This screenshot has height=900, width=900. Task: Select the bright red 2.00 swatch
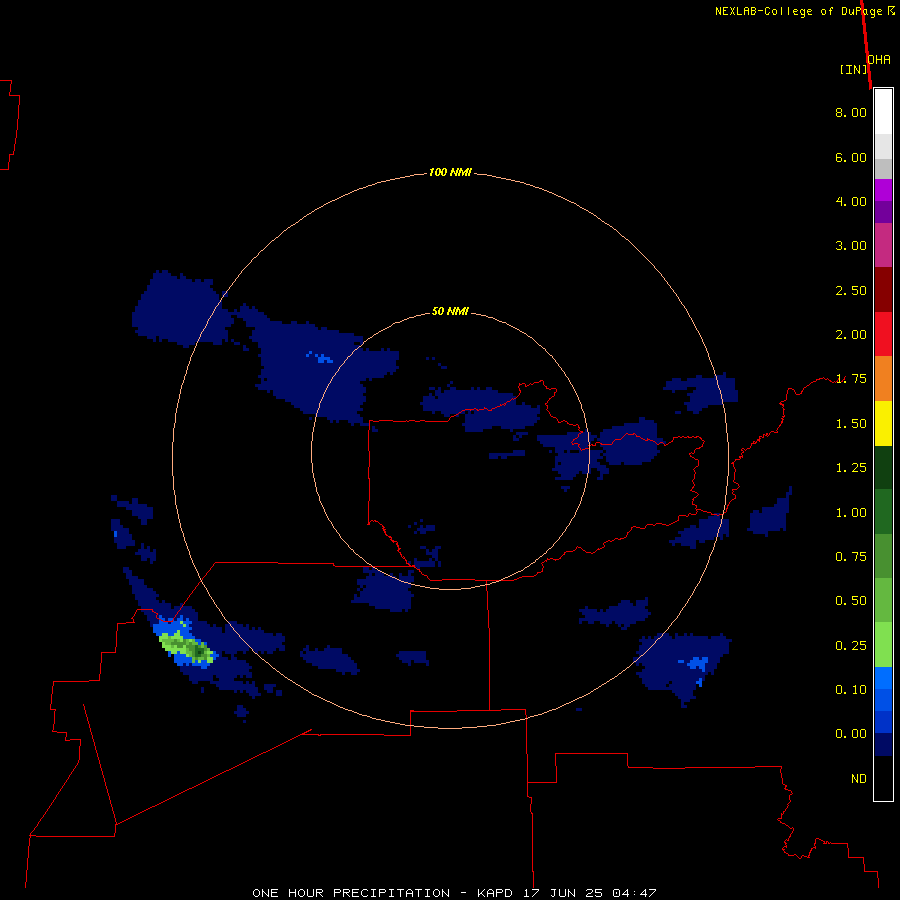point(883,334)
